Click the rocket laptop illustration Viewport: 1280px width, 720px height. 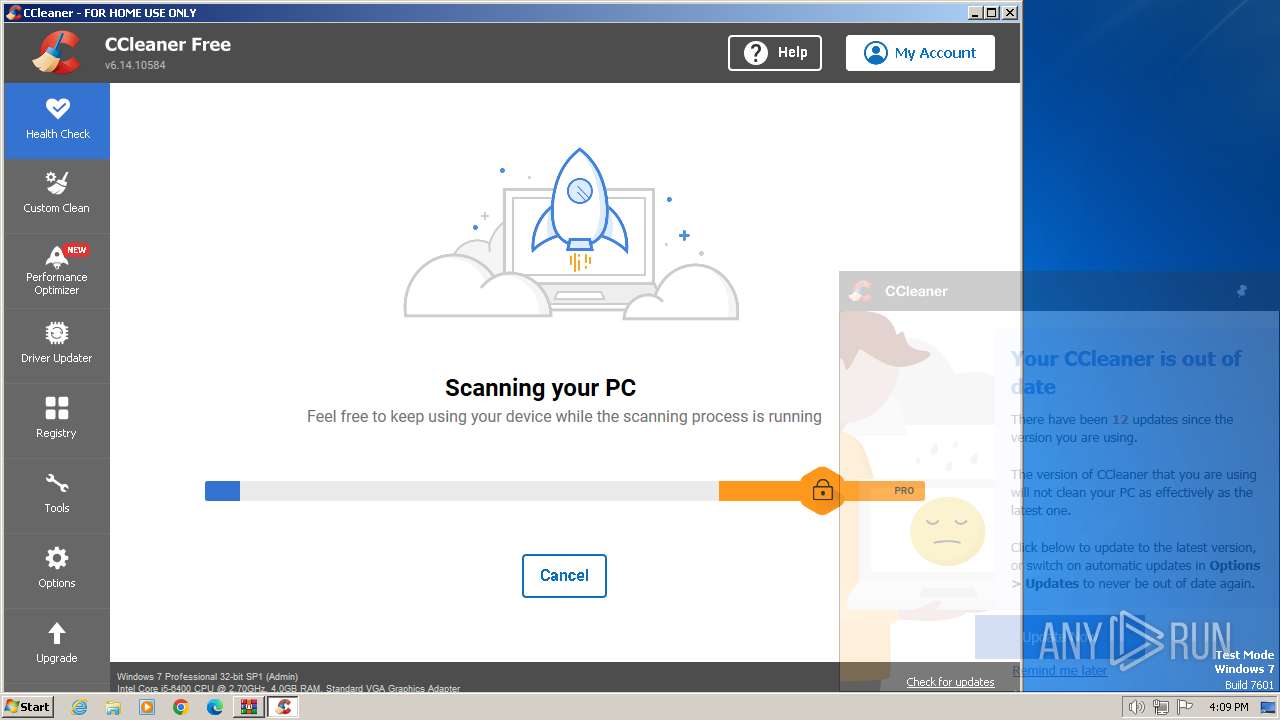[571, 234]
